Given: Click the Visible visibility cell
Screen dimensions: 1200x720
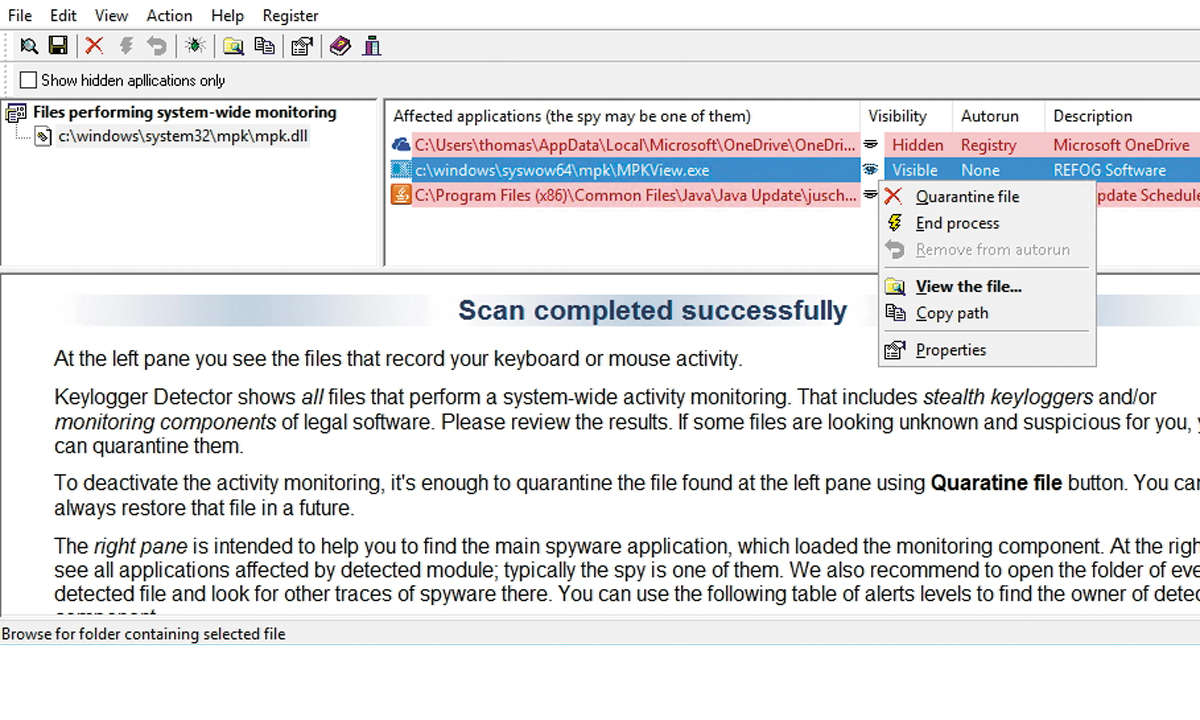Looking at the screenshot, I should click(x=915, y=170).
